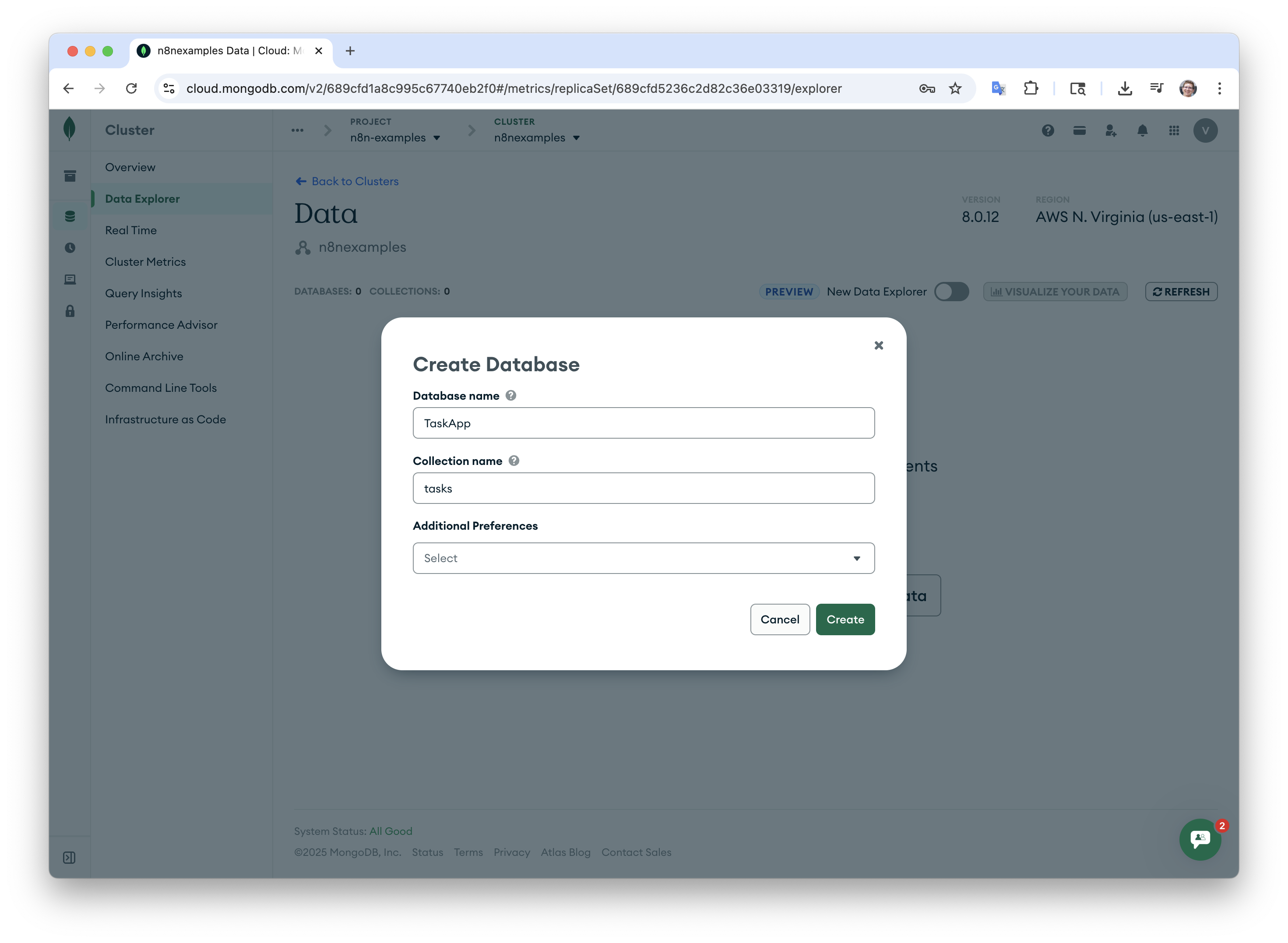Screen dimensions: 1288x943
Task: Expand the Additional Preferences select dropdown
Action: pos(643,558)
